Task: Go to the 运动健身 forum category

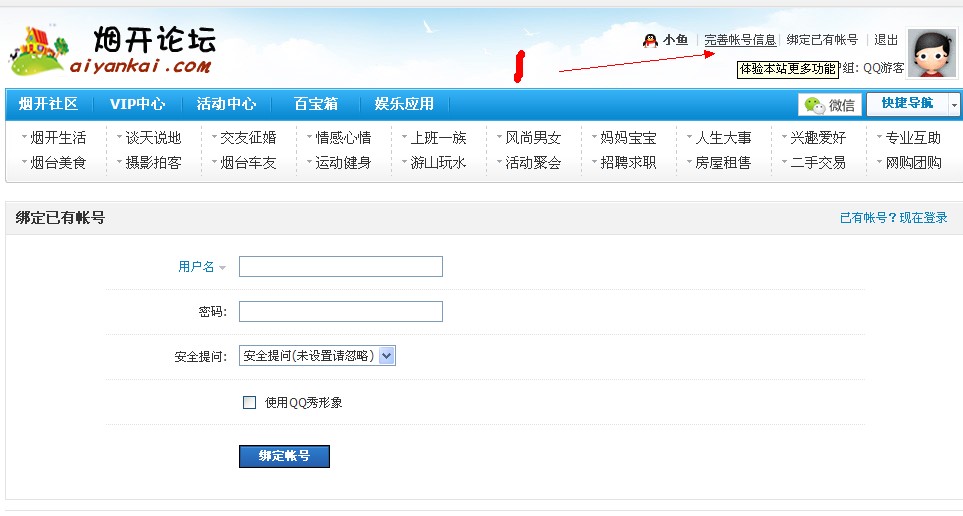Action: click(343, 163)
